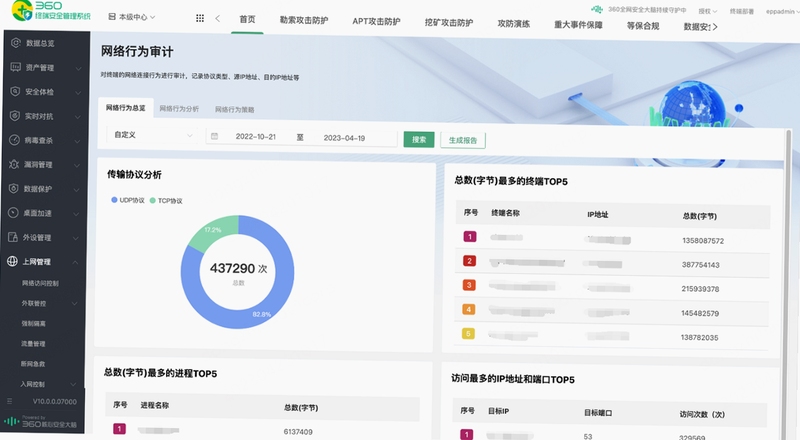Viewport: 800px width, 440px height.
Task: Click the 病毒查杀 icon in sidebar
Action: pos(14,140)
